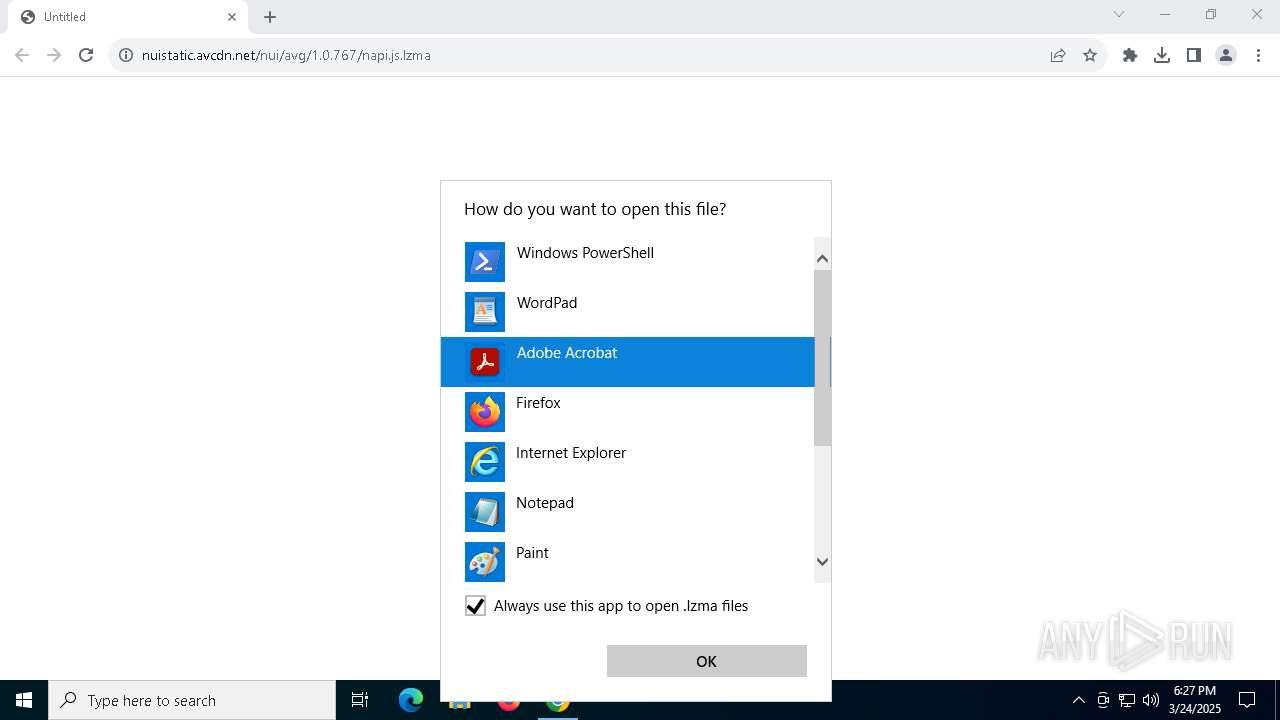Open the notification center icon

(1247, 700)
